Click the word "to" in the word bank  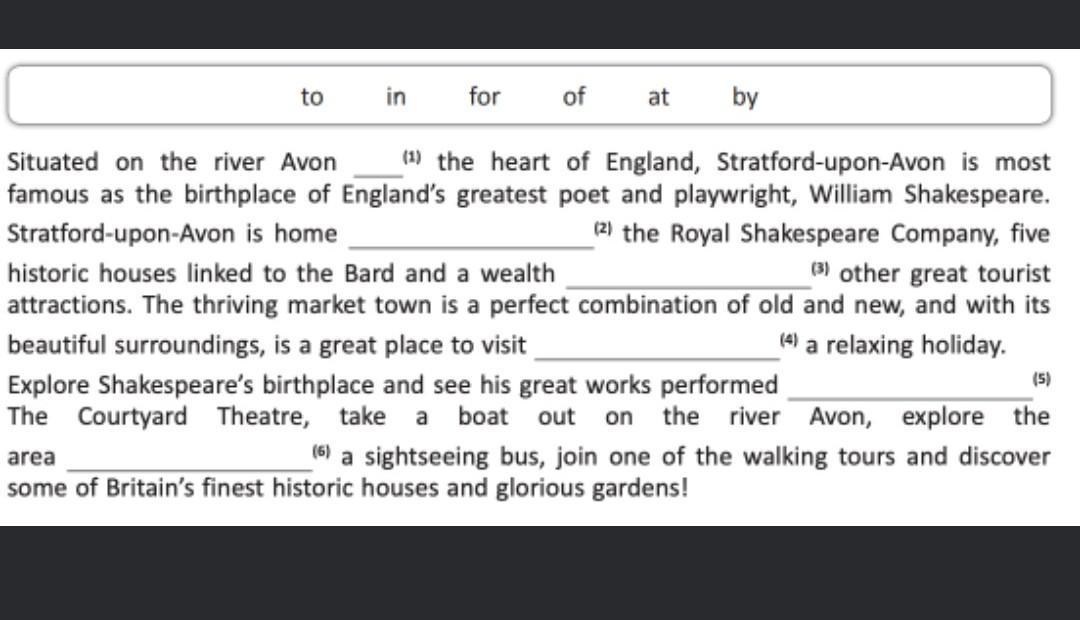(312, 97)
